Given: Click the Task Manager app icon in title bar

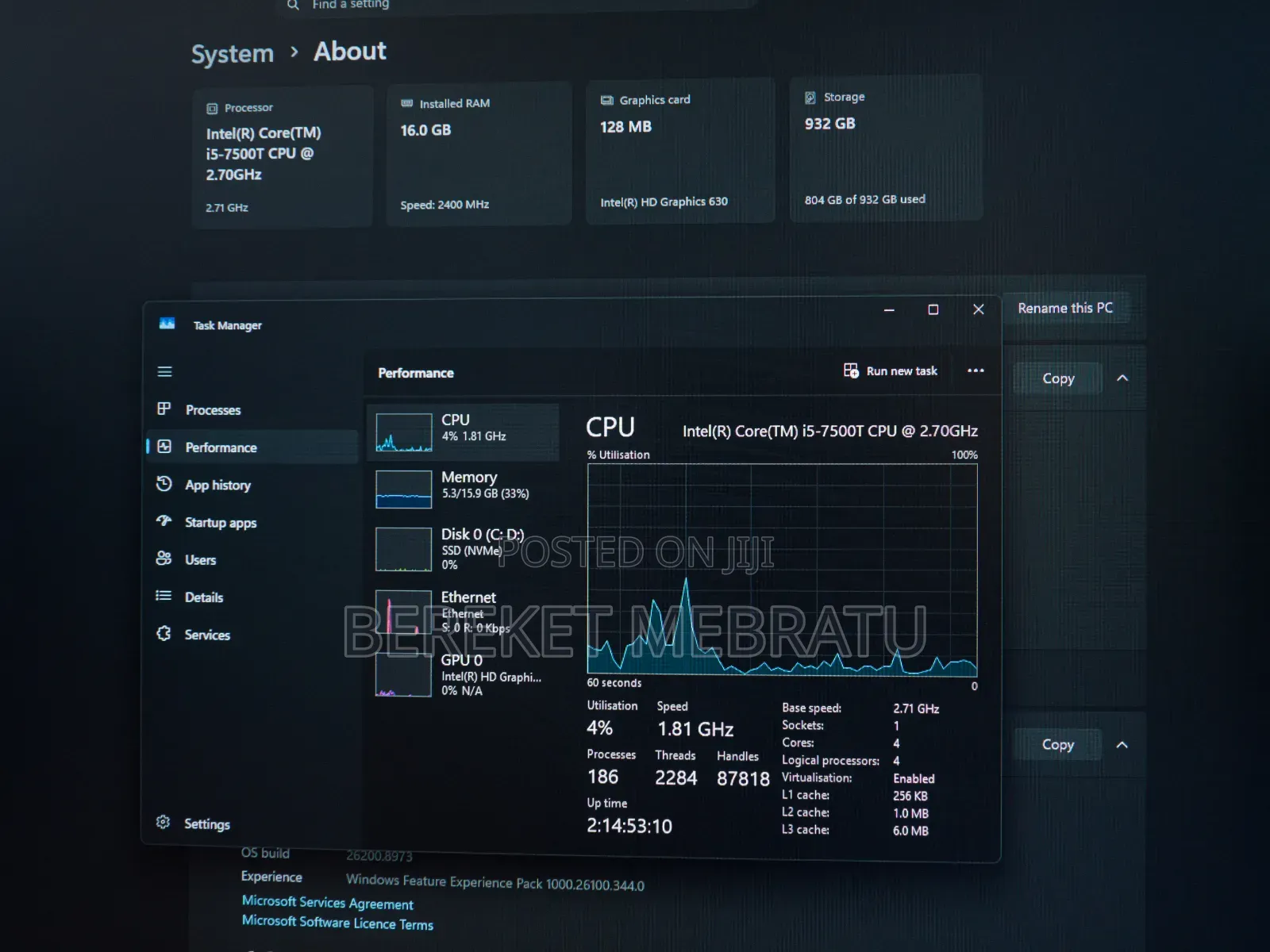Looking at the screenshot, I should [167, 324].
